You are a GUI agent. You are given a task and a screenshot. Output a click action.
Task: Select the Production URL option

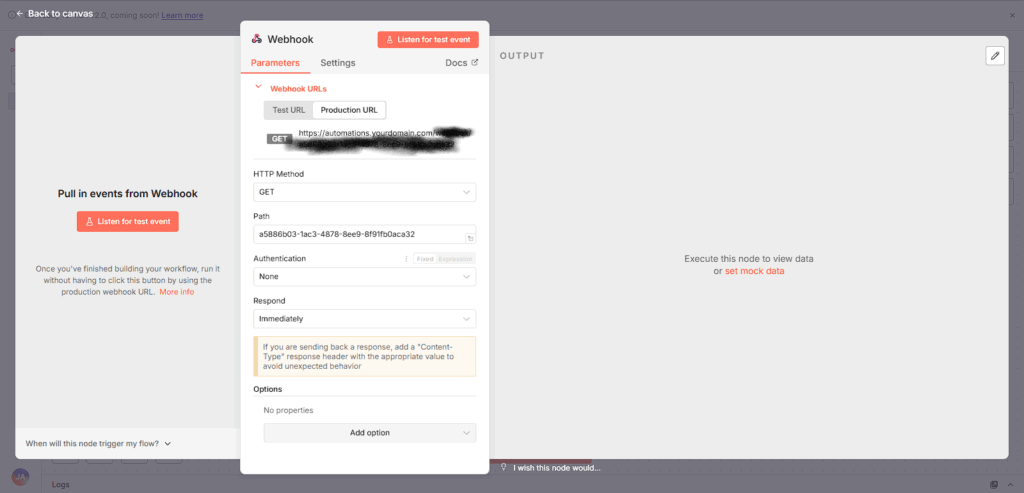[349, 110]
